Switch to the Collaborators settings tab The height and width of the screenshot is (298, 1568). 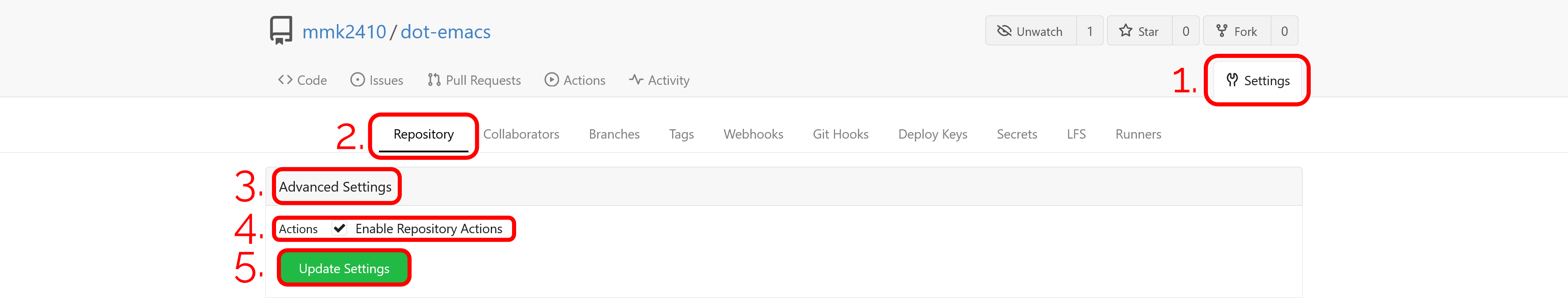point(521,135)
